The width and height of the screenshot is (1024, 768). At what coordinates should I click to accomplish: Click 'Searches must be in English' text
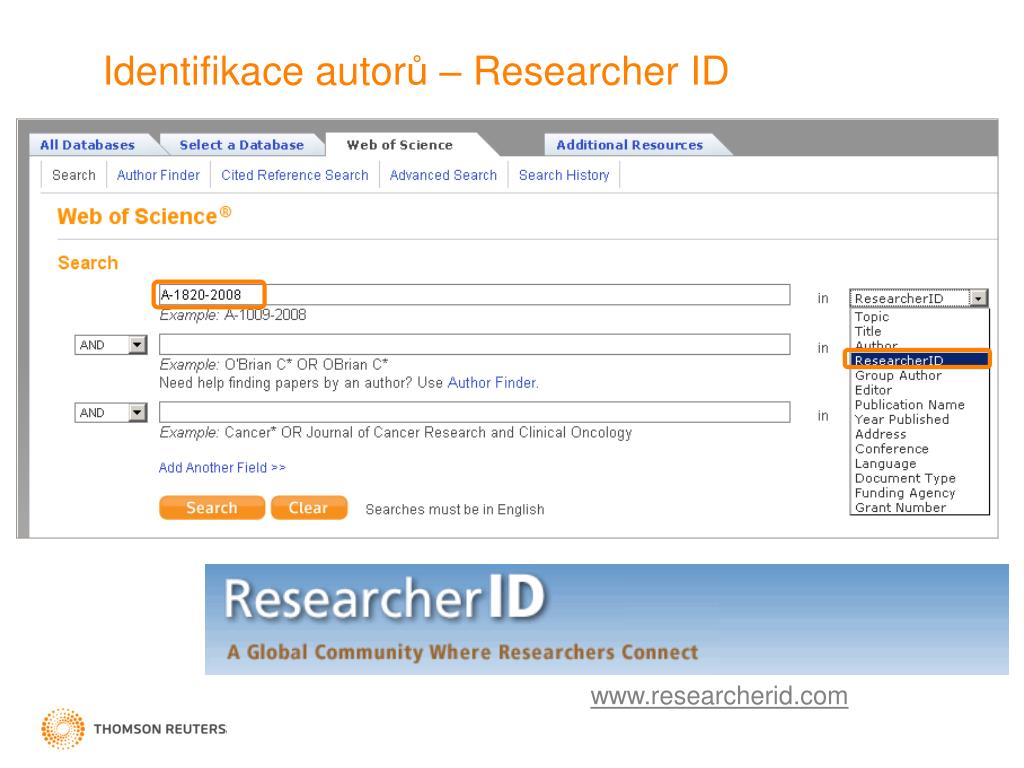click(x=455, y=509)
